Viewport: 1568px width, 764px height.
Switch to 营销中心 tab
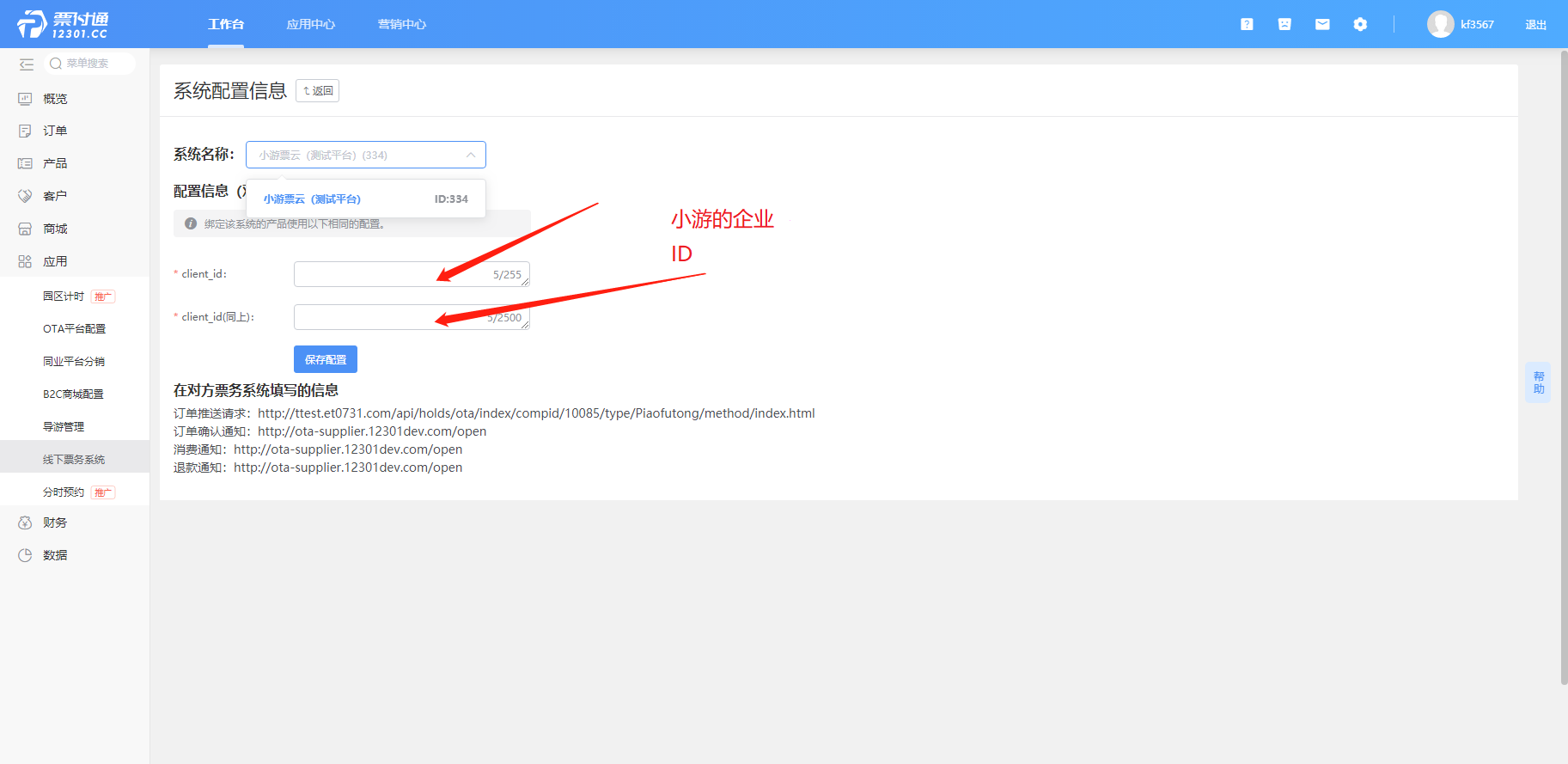[402, 24]
